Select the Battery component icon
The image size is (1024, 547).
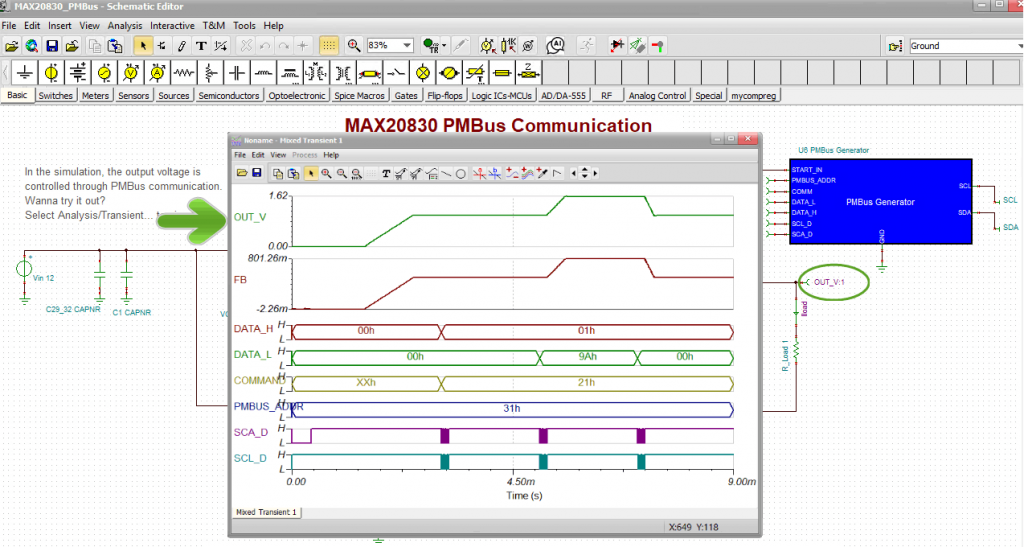78,73
